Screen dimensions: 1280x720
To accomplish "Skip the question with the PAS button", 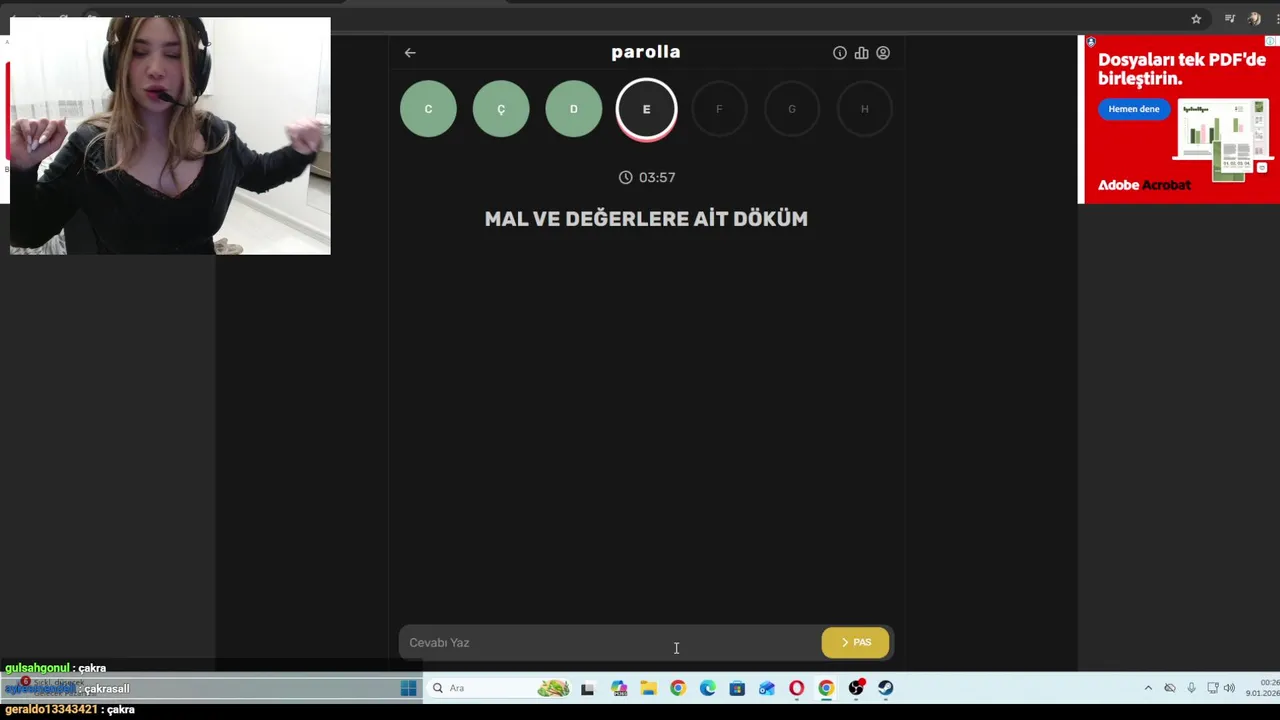I will 855,643.
